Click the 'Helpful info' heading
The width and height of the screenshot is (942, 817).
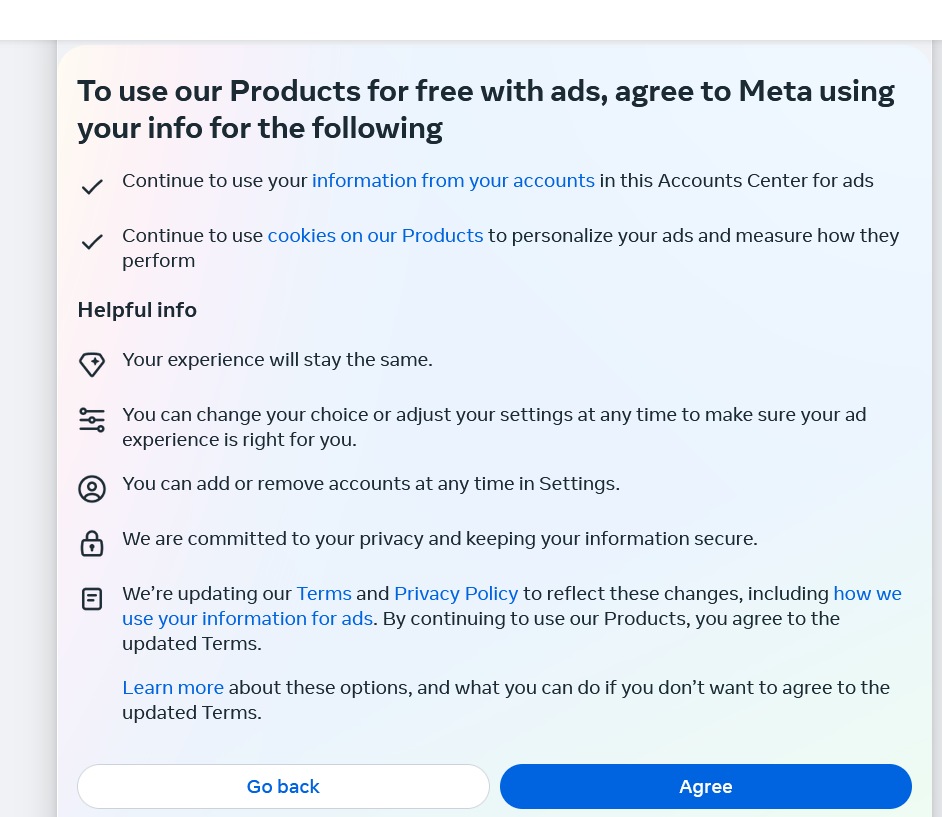pos(137,310)
